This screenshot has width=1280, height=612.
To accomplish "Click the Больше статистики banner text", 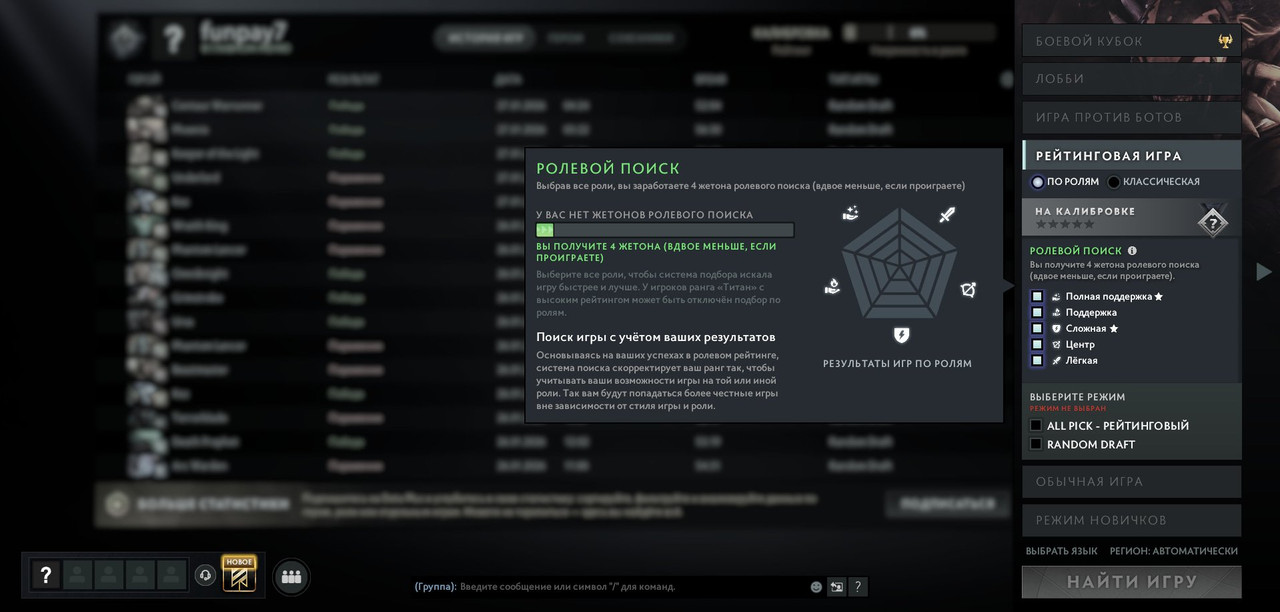I will (x=212, y=504).
